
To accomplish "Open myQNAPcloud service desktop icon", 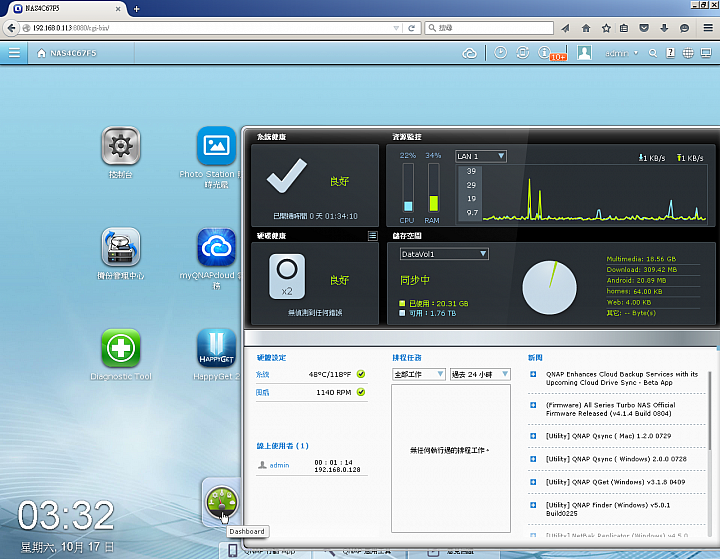I will pos(216,247).
